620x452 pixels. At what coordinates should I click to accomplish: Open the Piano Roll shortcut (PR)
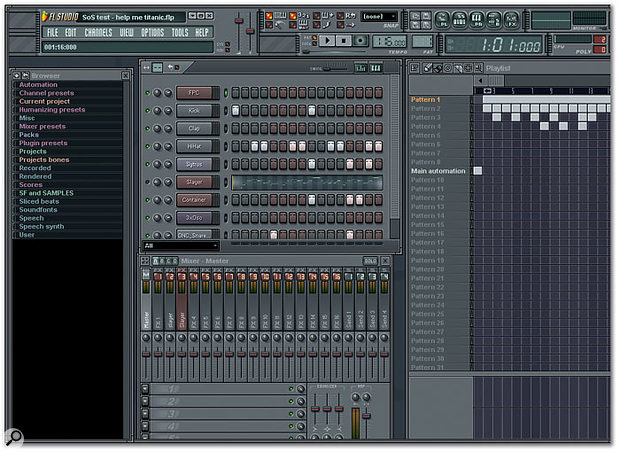pyautogui.click(x=476, y=19)
